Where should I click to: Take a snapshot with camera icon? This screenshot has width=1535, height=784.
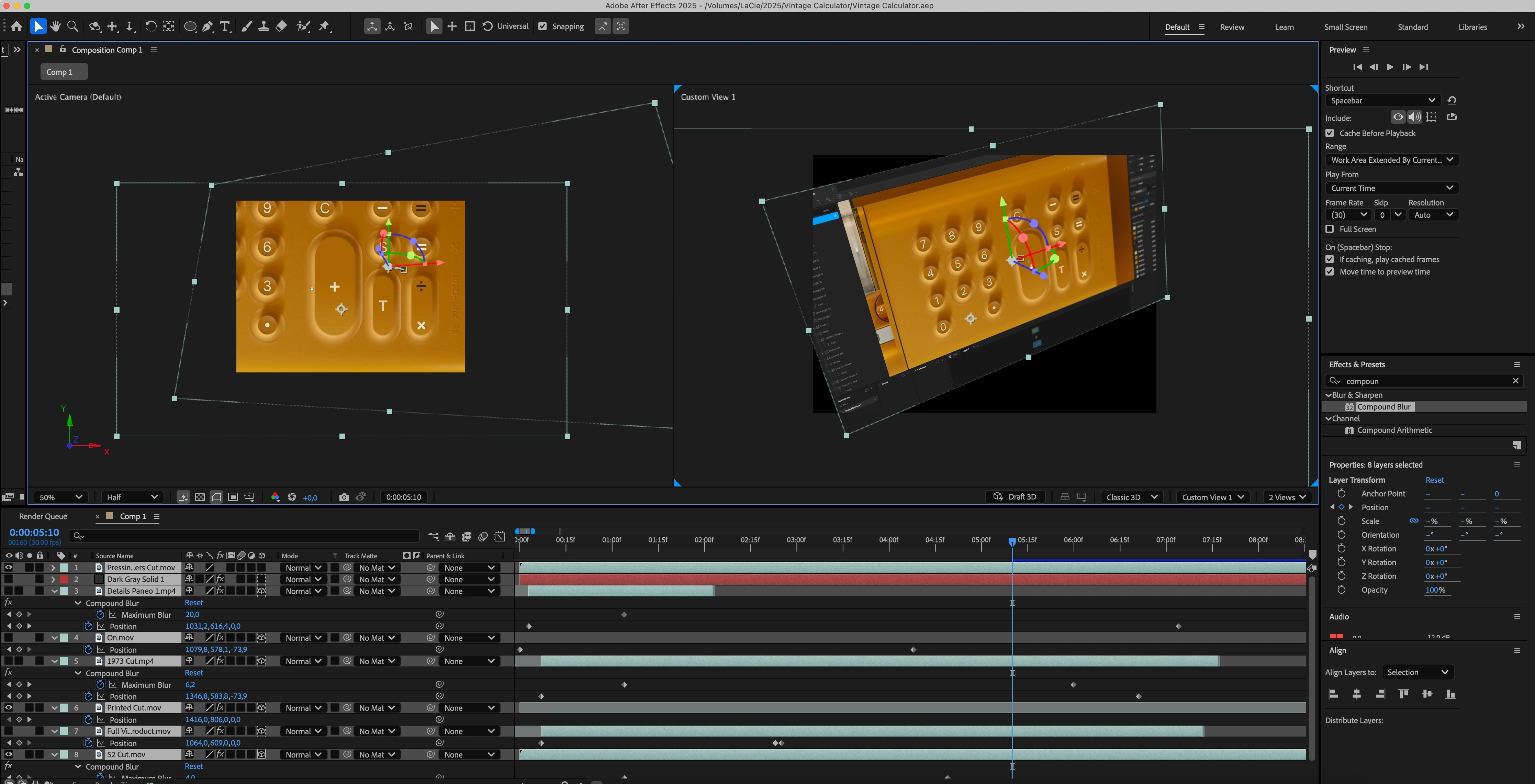pos(344,497)
